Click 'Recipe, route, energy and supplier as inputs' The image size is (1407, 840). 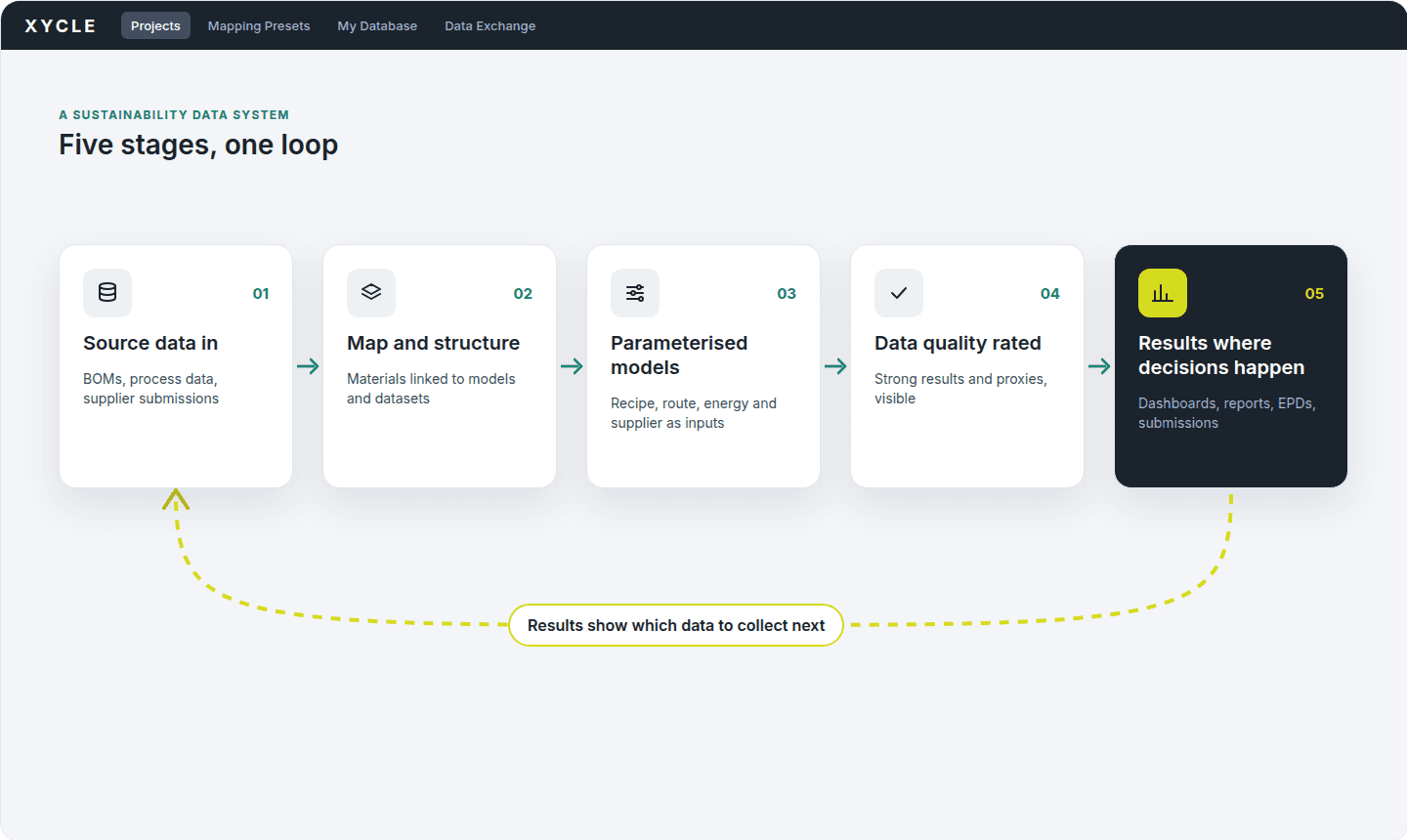[x=694, y=413]
